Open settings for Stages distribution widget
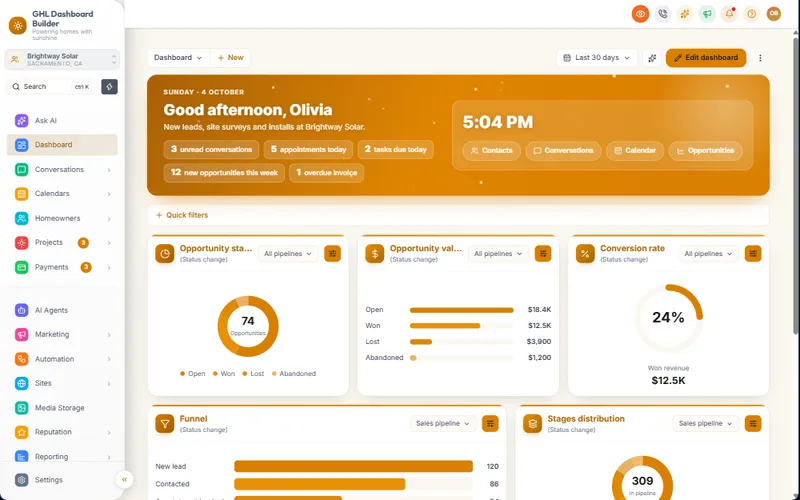Viewport: 800px width, 500px height. pos(753,423)
